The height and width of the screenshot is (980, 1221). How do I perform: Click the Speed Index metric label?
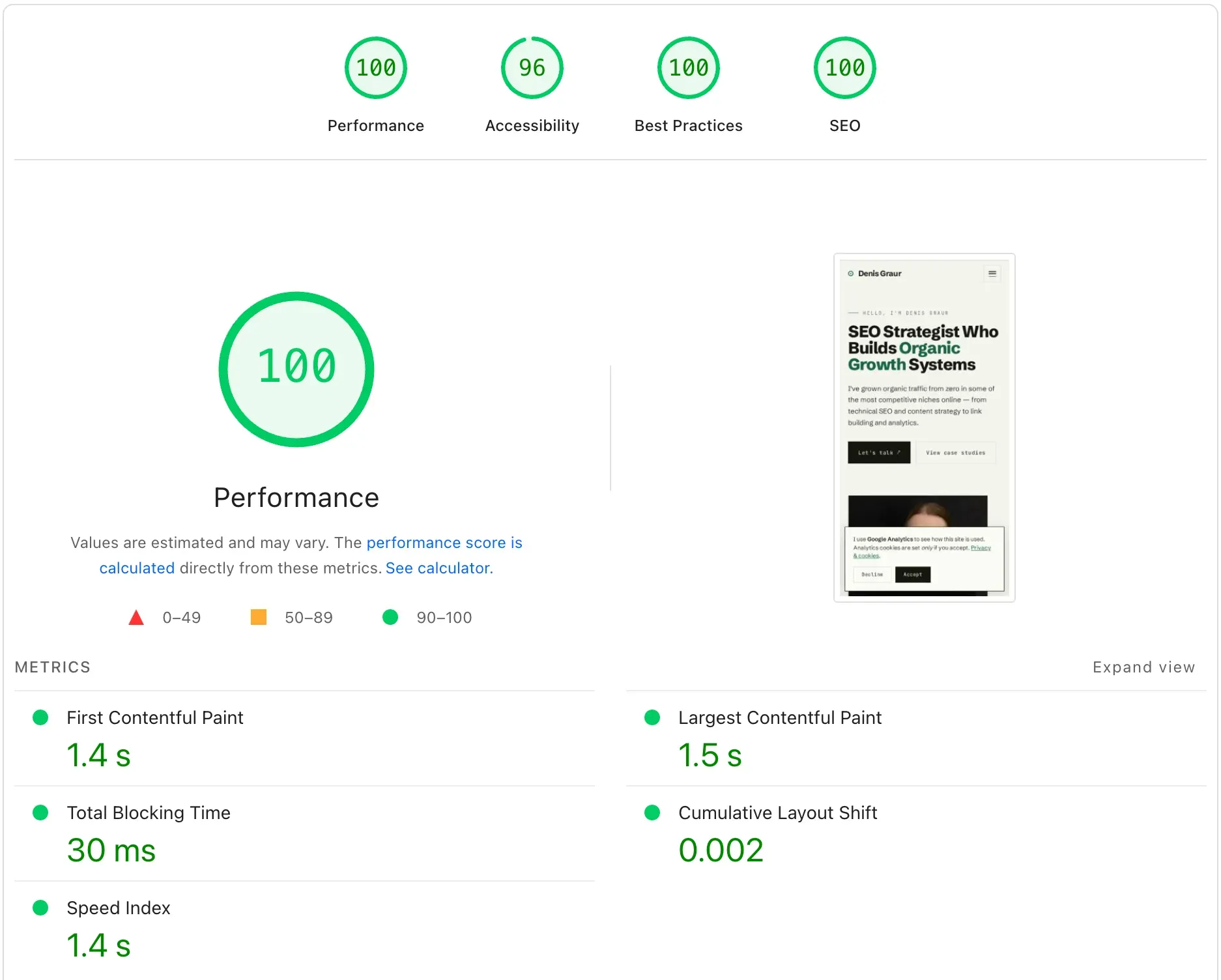[x=119, y=908]
